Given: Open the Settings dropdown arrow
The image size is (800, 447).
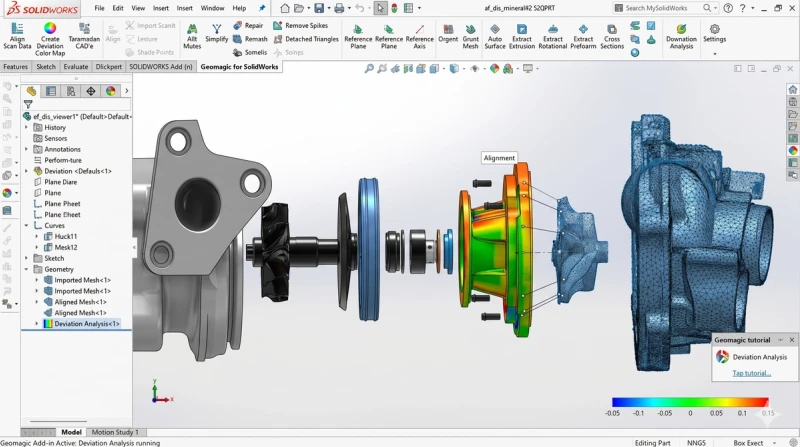Looking at the screenshot, I should [x=714, y=53].
